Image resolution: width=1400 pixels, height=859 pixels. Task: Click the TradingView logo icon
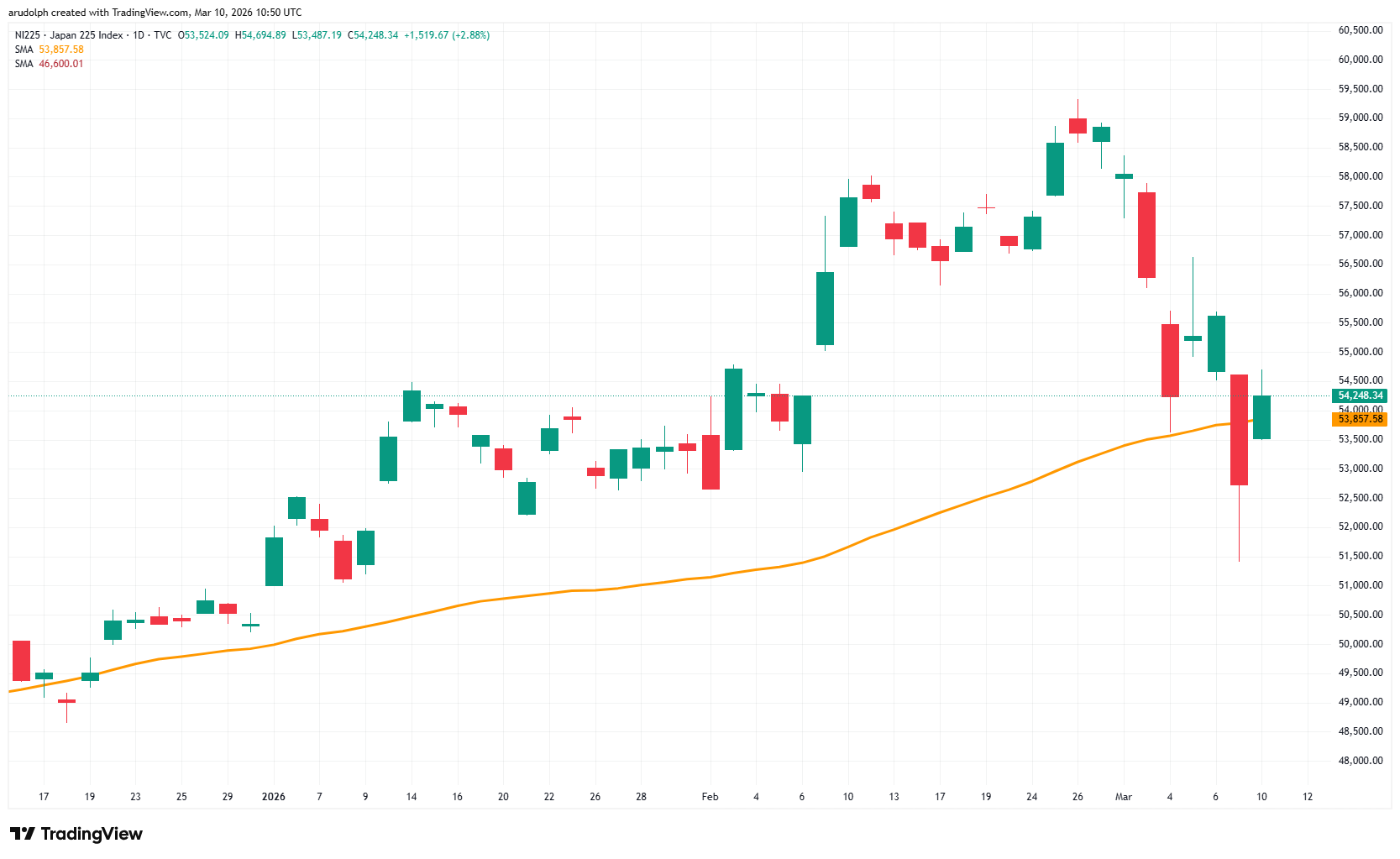point(24,833)
